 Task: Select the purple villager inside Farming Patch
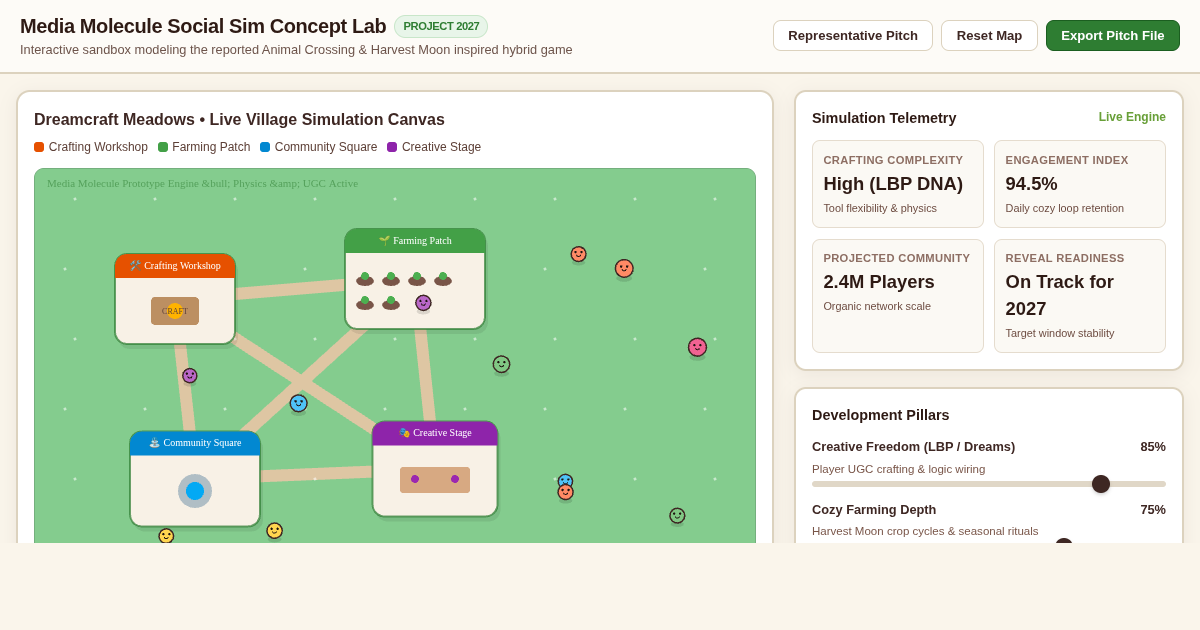click(423, 303)
